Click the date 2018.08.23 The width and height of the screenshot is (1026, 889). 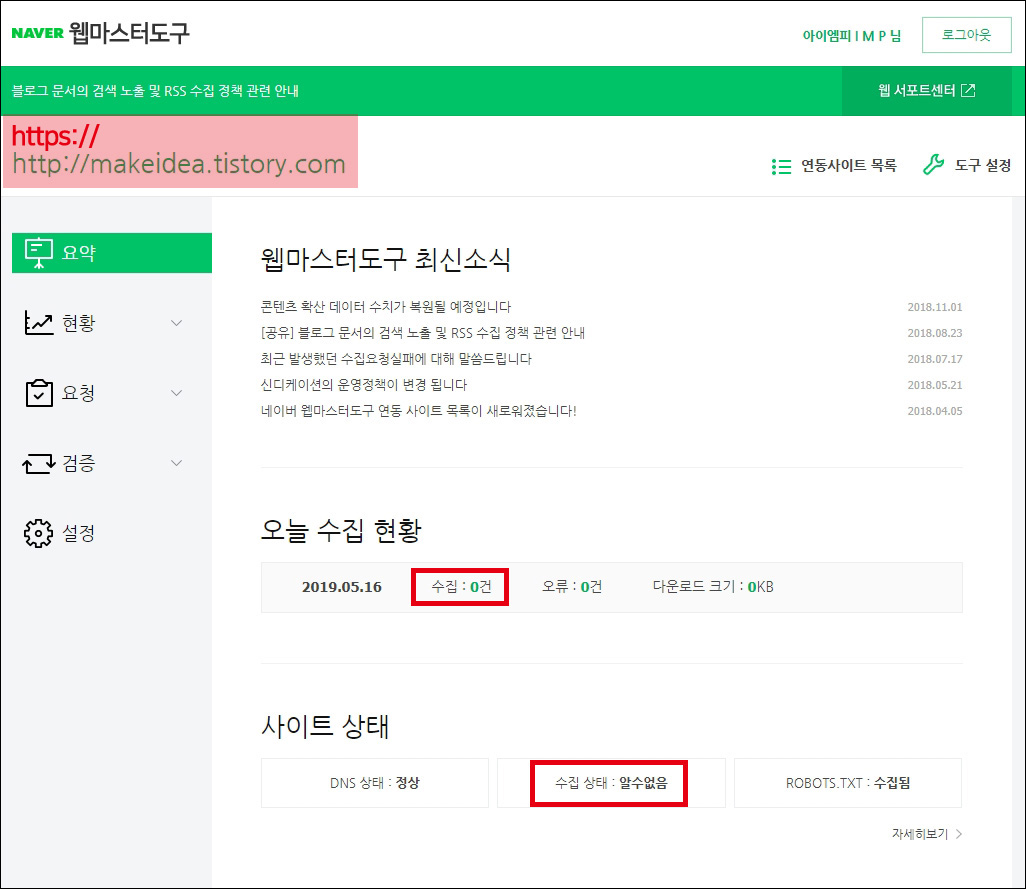click(934, 334)
